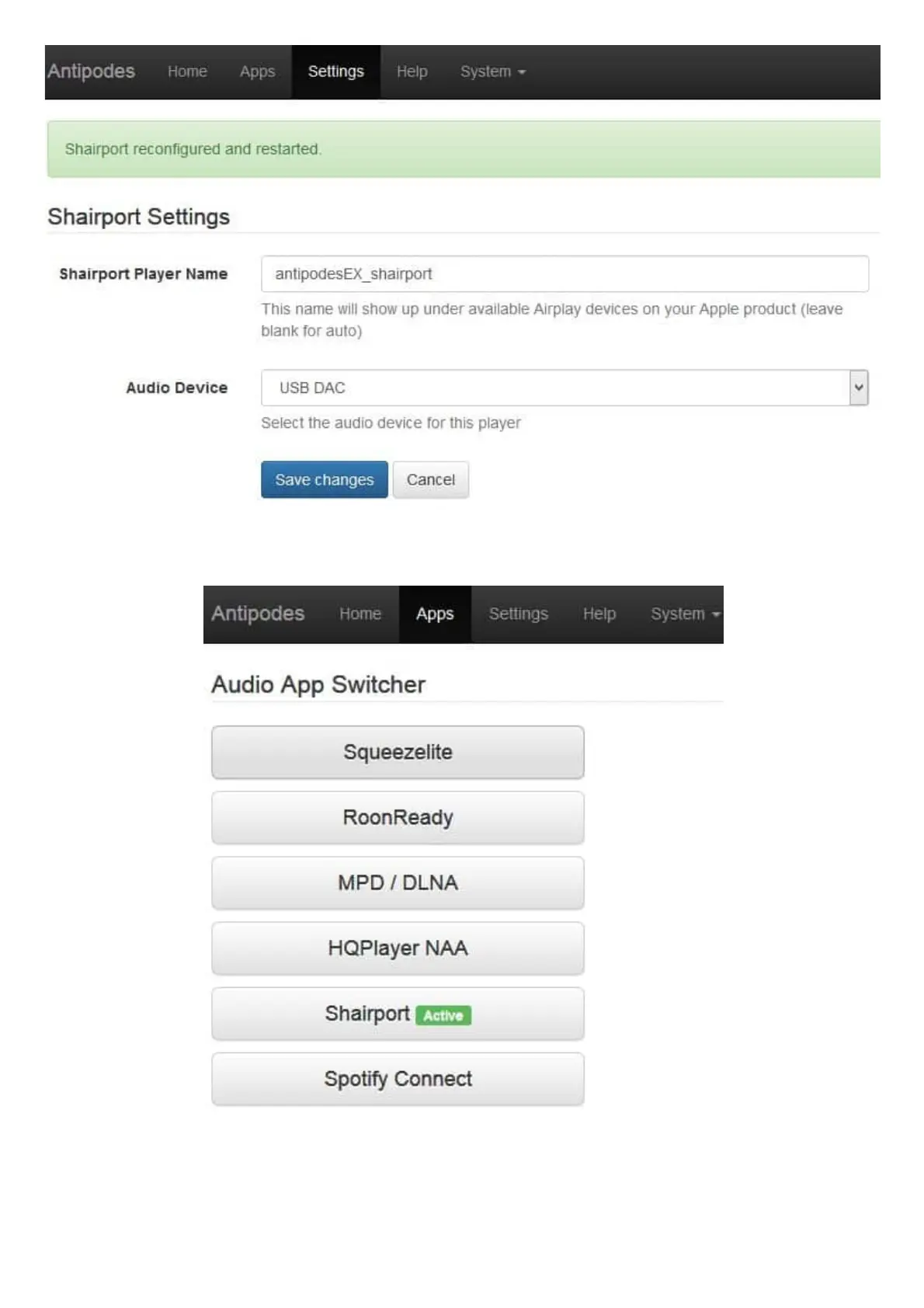Activate the Spotify Connect app
924x1308 pixels.
398,1079
